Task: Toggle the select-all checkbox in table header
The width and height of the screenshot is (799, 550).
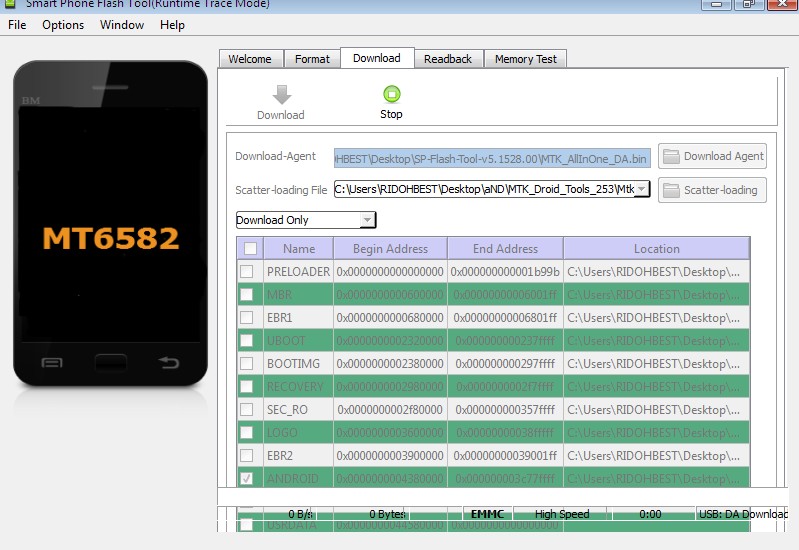Action: pyautogui.click(x=250, y=248)
